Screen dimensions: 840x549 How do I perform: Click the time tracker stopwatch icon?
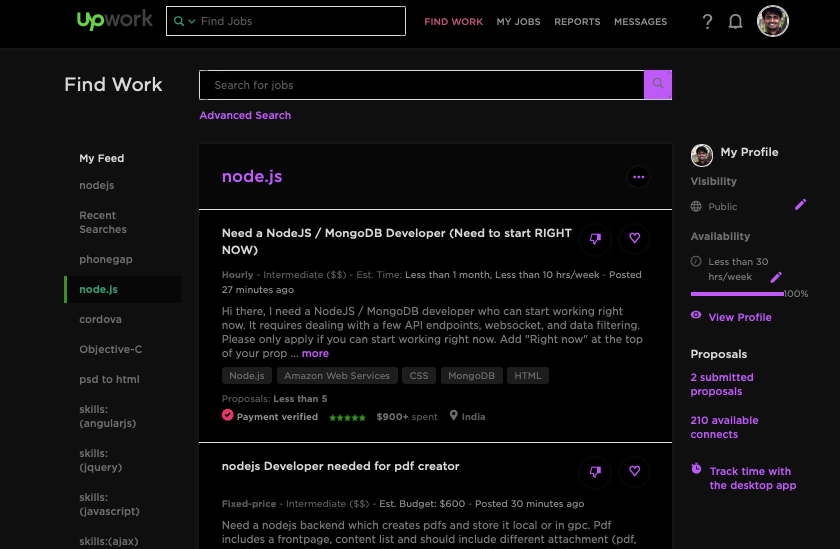(x=696, y=469)
